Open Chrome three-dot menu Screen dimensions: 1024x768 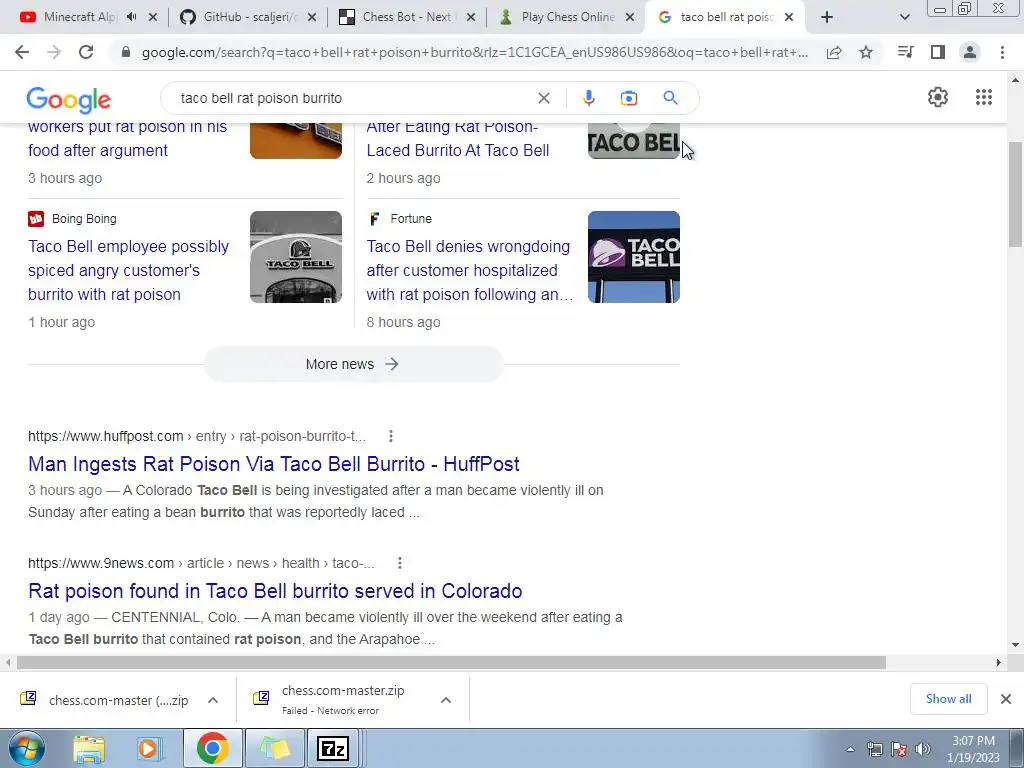1002,52
